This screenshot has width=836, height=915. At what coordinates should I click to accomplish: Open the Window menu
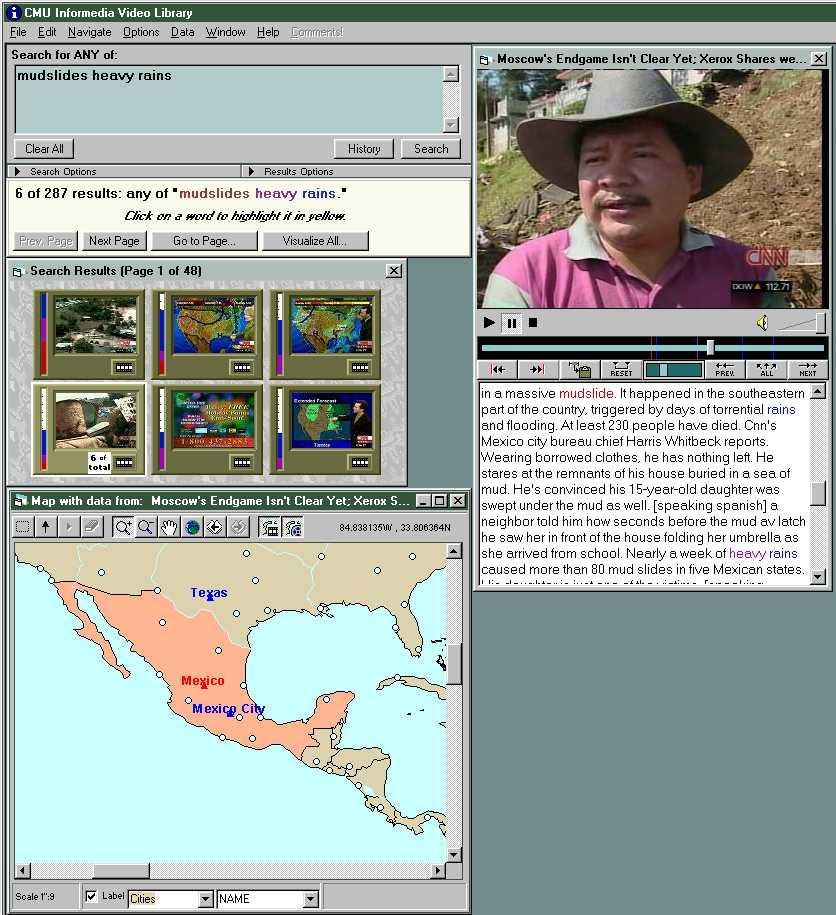tap(225, 32)
